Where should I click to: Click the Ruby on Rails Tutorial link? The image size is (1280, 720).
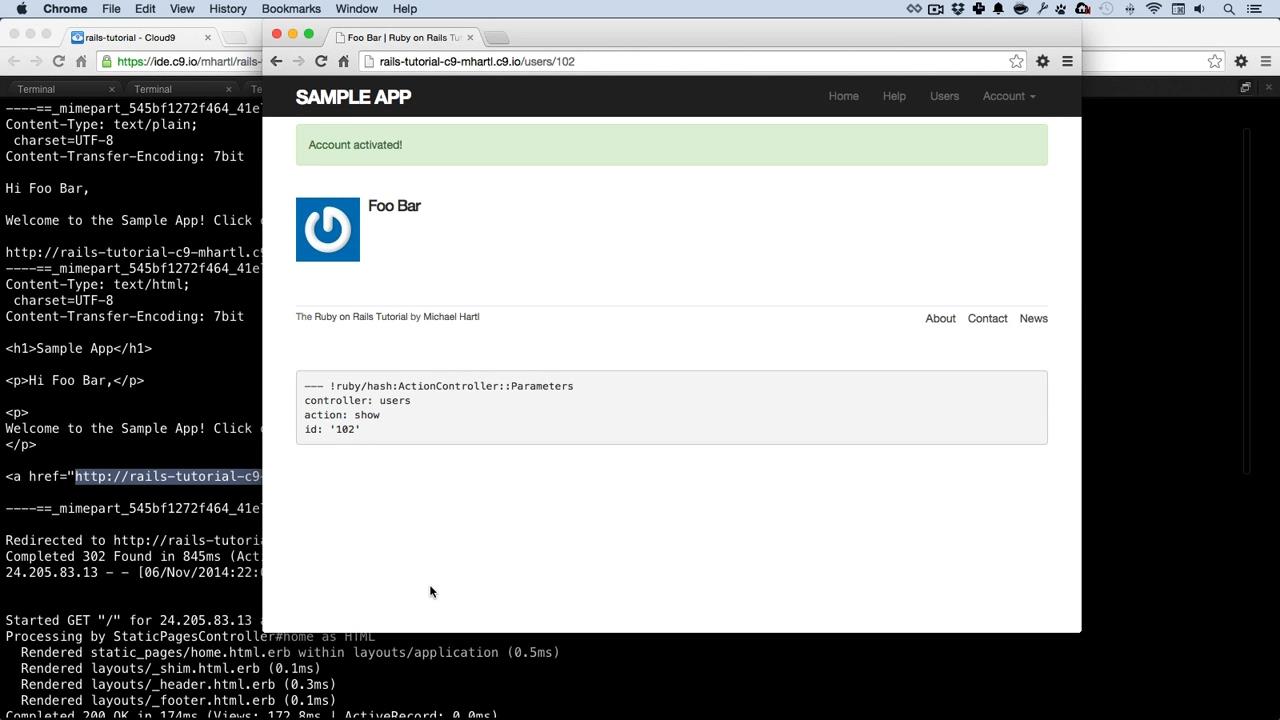361,317
